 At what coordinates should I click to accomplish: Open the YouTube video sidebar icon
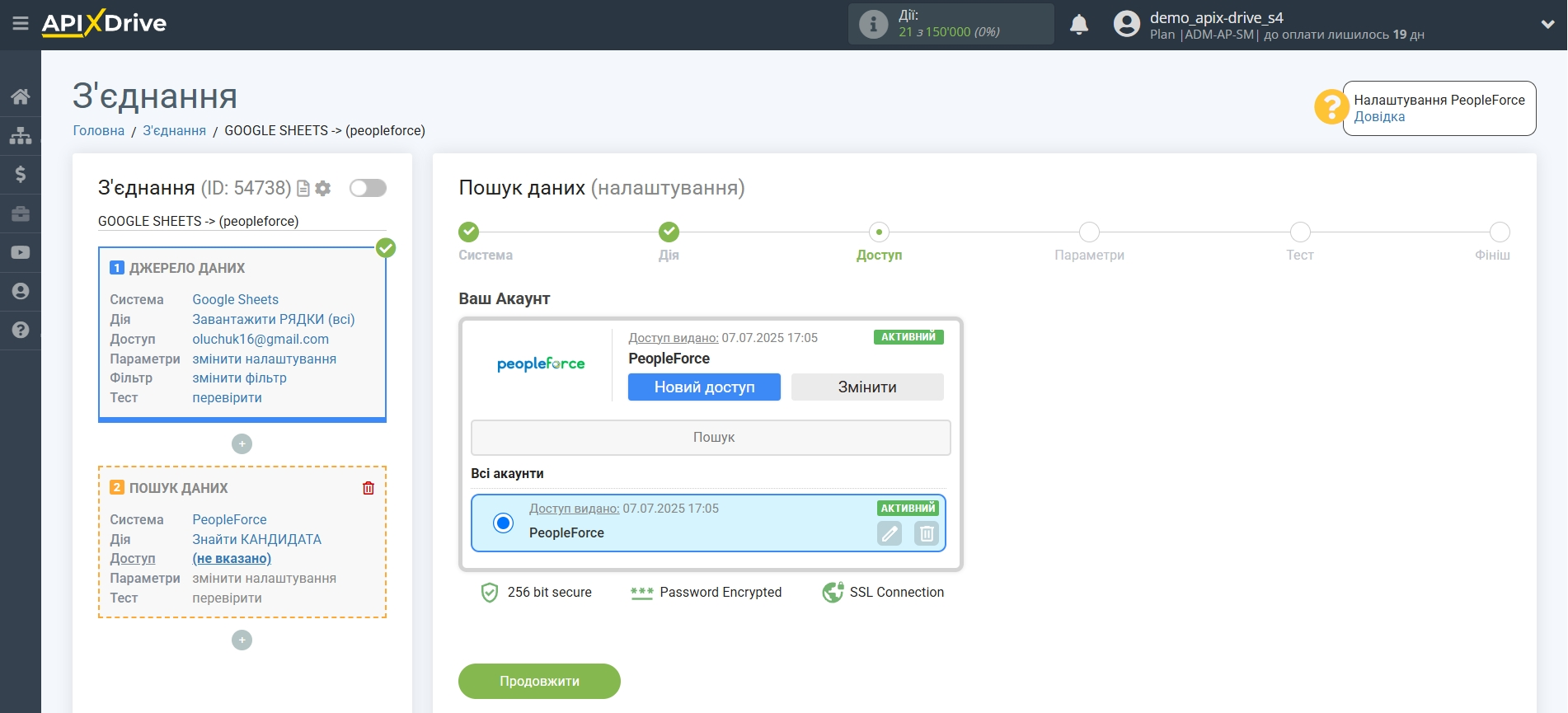(x=21, y=252)
